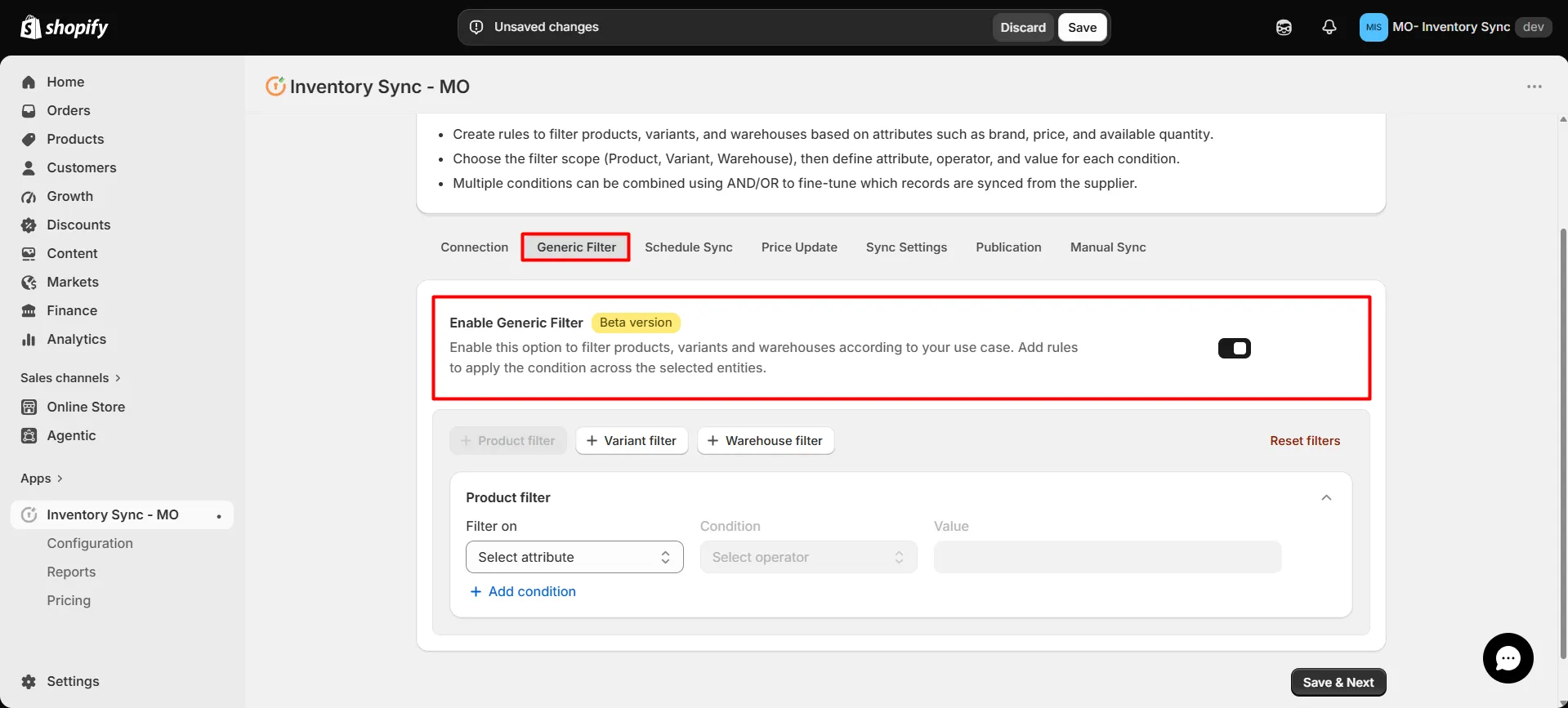Open the live chat bubble

pos(1508,658)
